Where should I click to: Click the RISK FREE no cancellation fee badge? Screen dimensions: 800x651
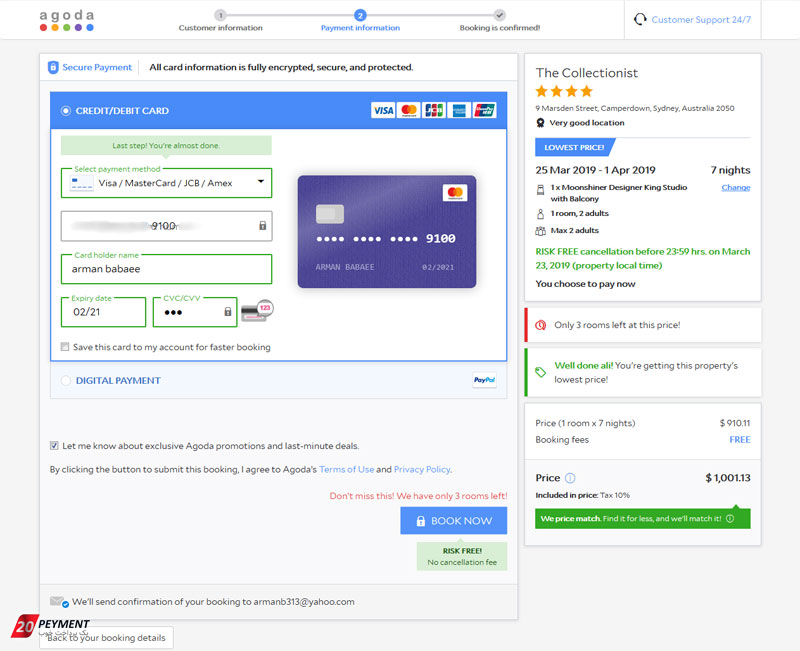coord(462,556)
